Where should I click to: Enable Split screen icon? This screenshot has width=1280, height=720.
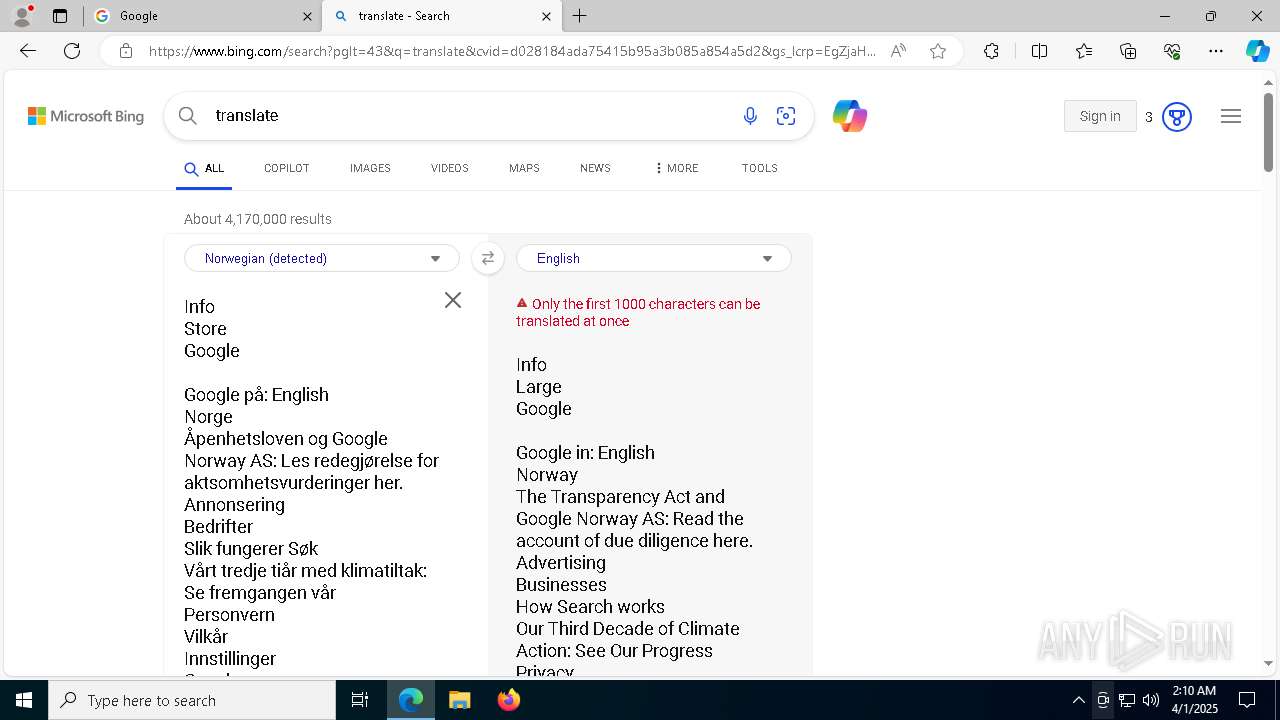click(1039, 51)
